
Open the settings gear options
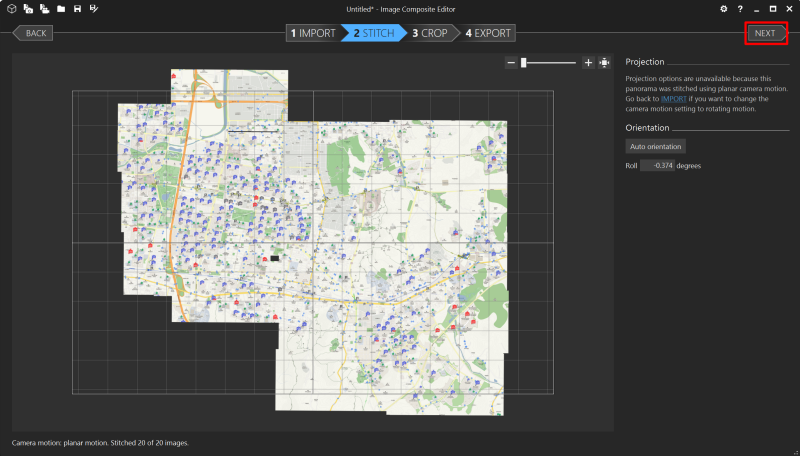point(724,8)
